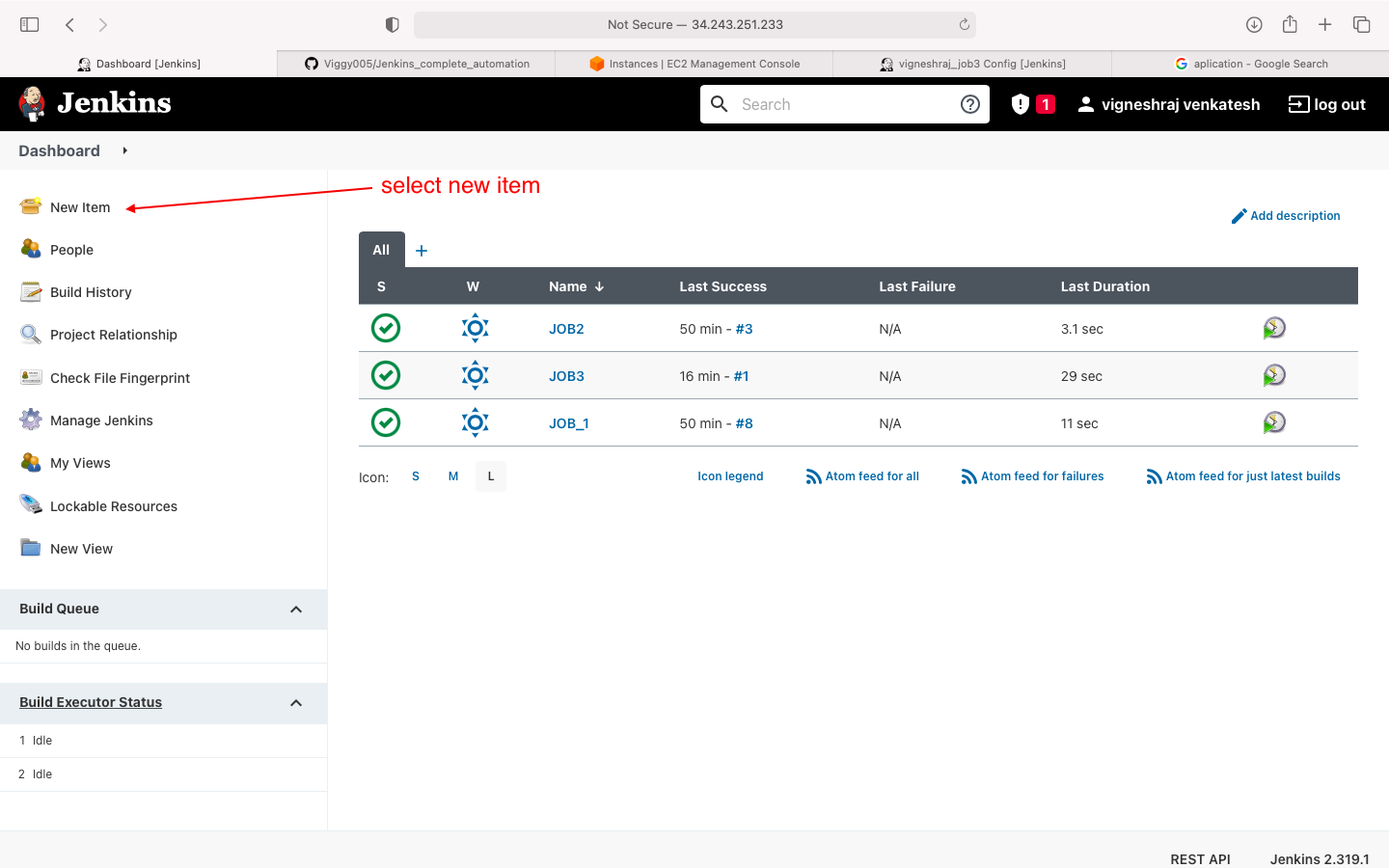
Task: Open build #8 of JOB_1
Action: [744, 423]
